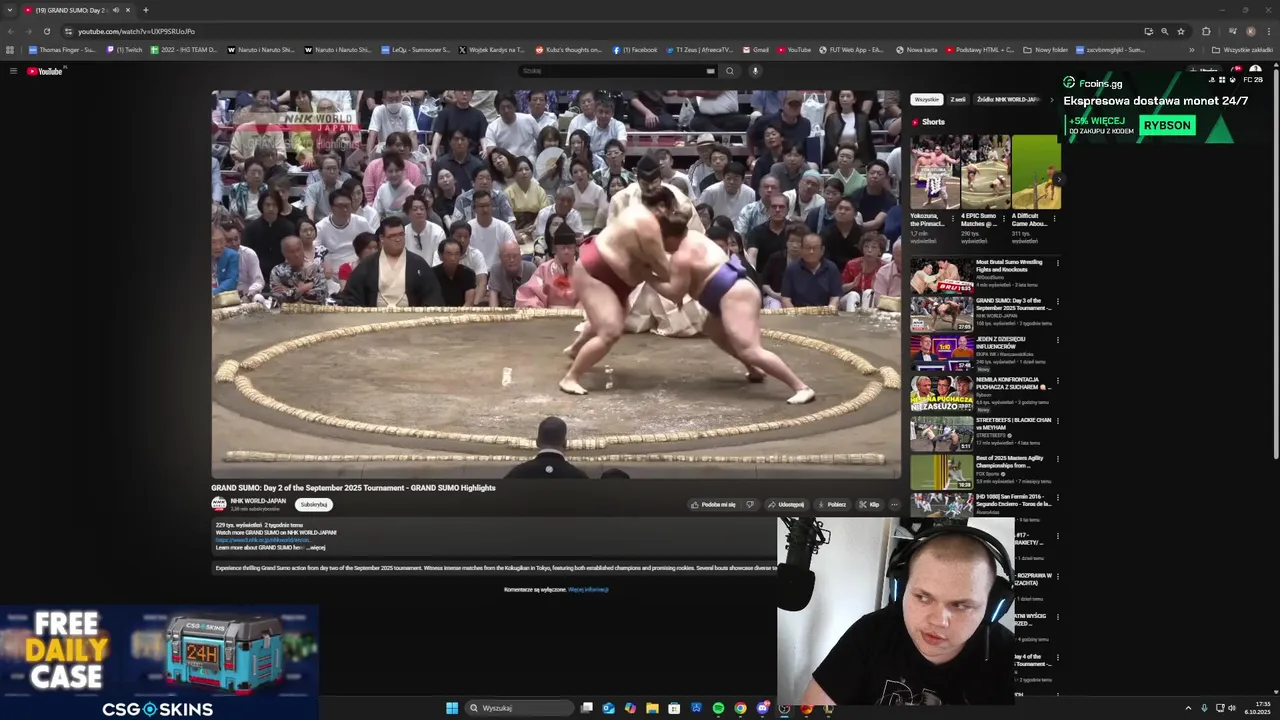The height and width of the screenshot is (720, 1280).
Task: Open the YouTube bookmark in bookmarks bar
Action: pyautogui.click(x=795, y=49)
